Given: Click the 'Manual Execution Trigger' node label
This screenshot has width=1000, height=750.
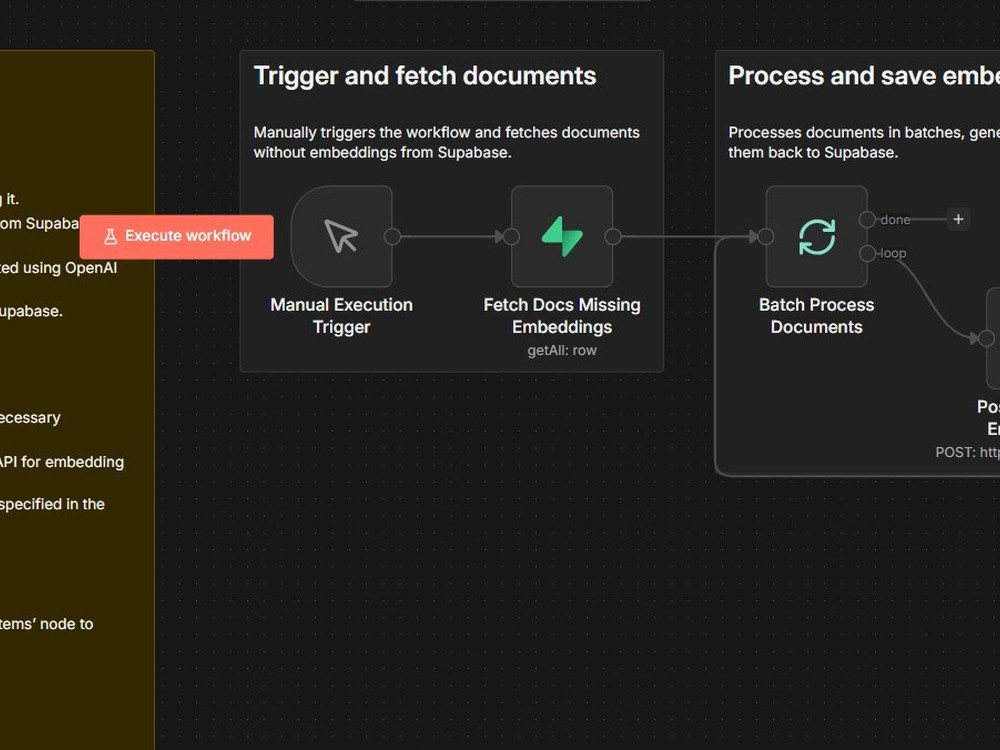Looking at the screenshot, I should coord(341,316).
